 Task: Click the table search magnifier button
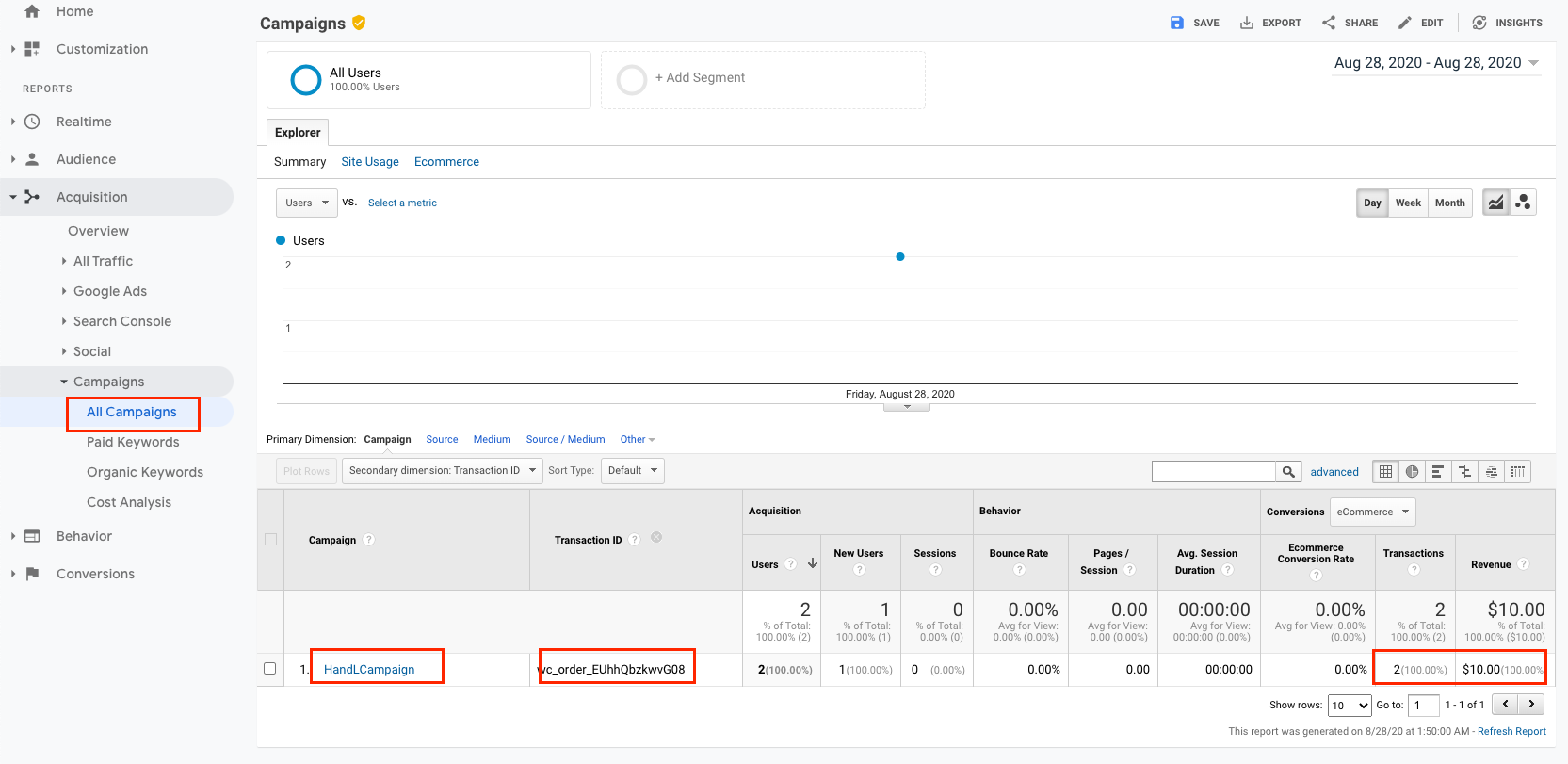[1288, 472]
